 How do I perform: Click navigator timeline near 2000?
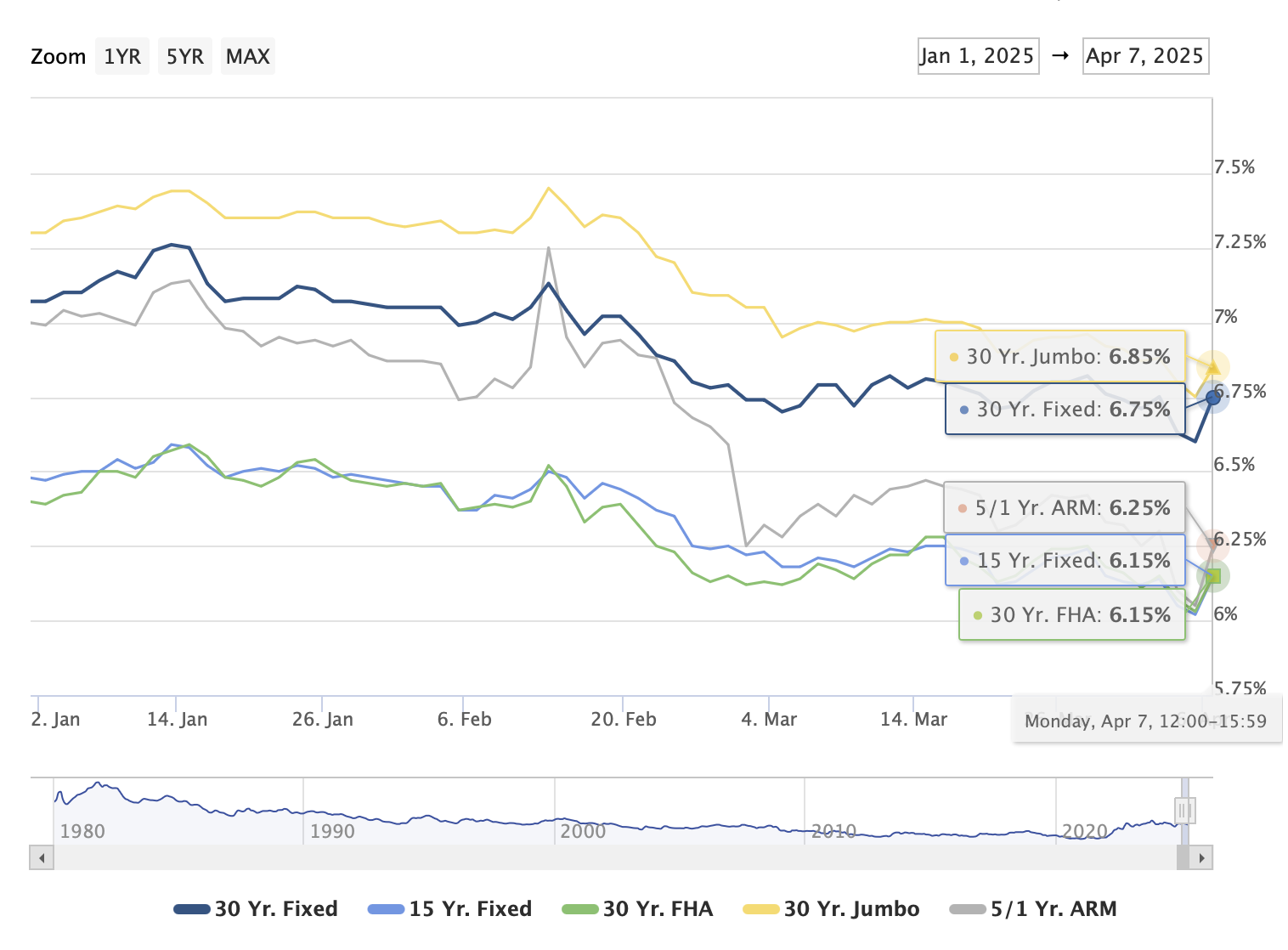tap(583, 830)
